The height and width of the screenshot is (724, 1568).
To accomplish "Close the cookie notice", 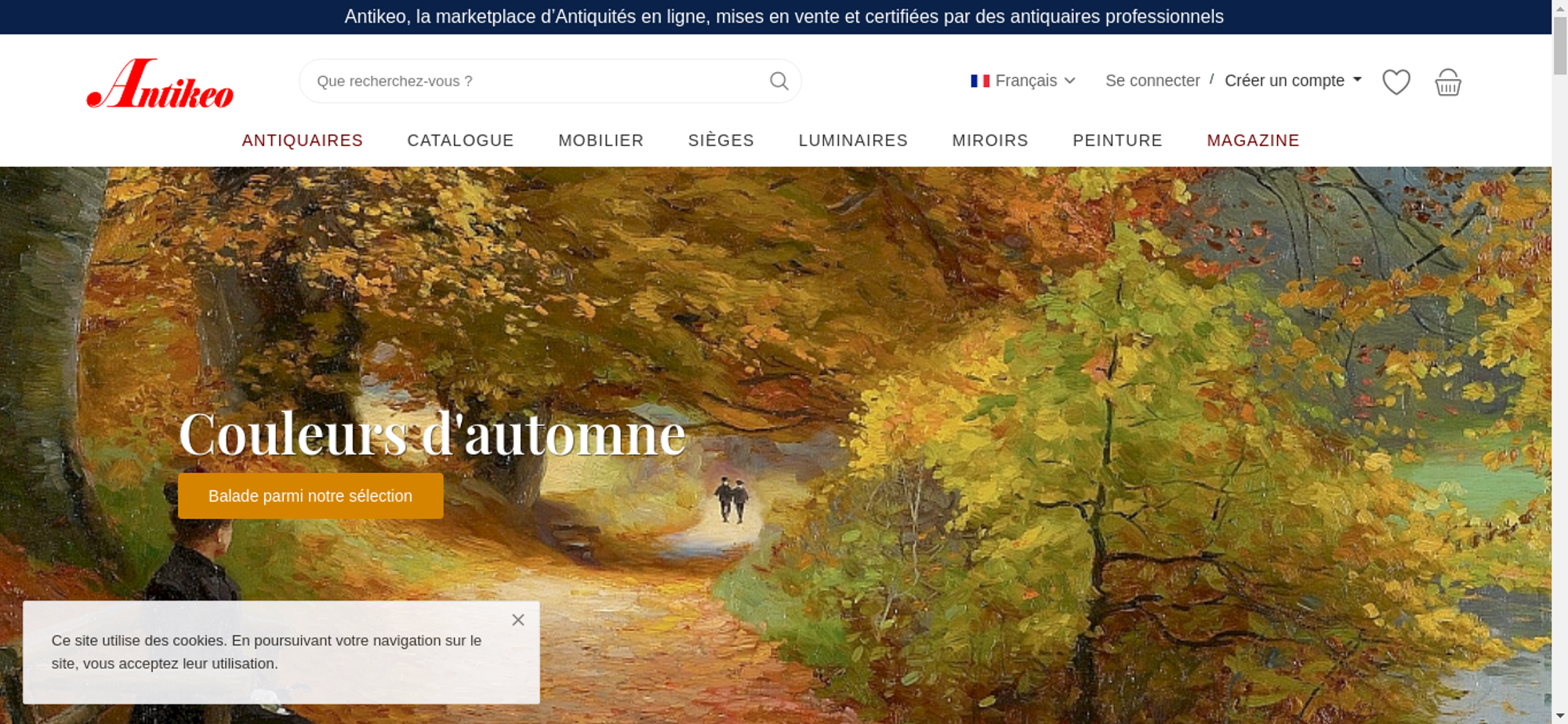I will (x=518, y=620).
